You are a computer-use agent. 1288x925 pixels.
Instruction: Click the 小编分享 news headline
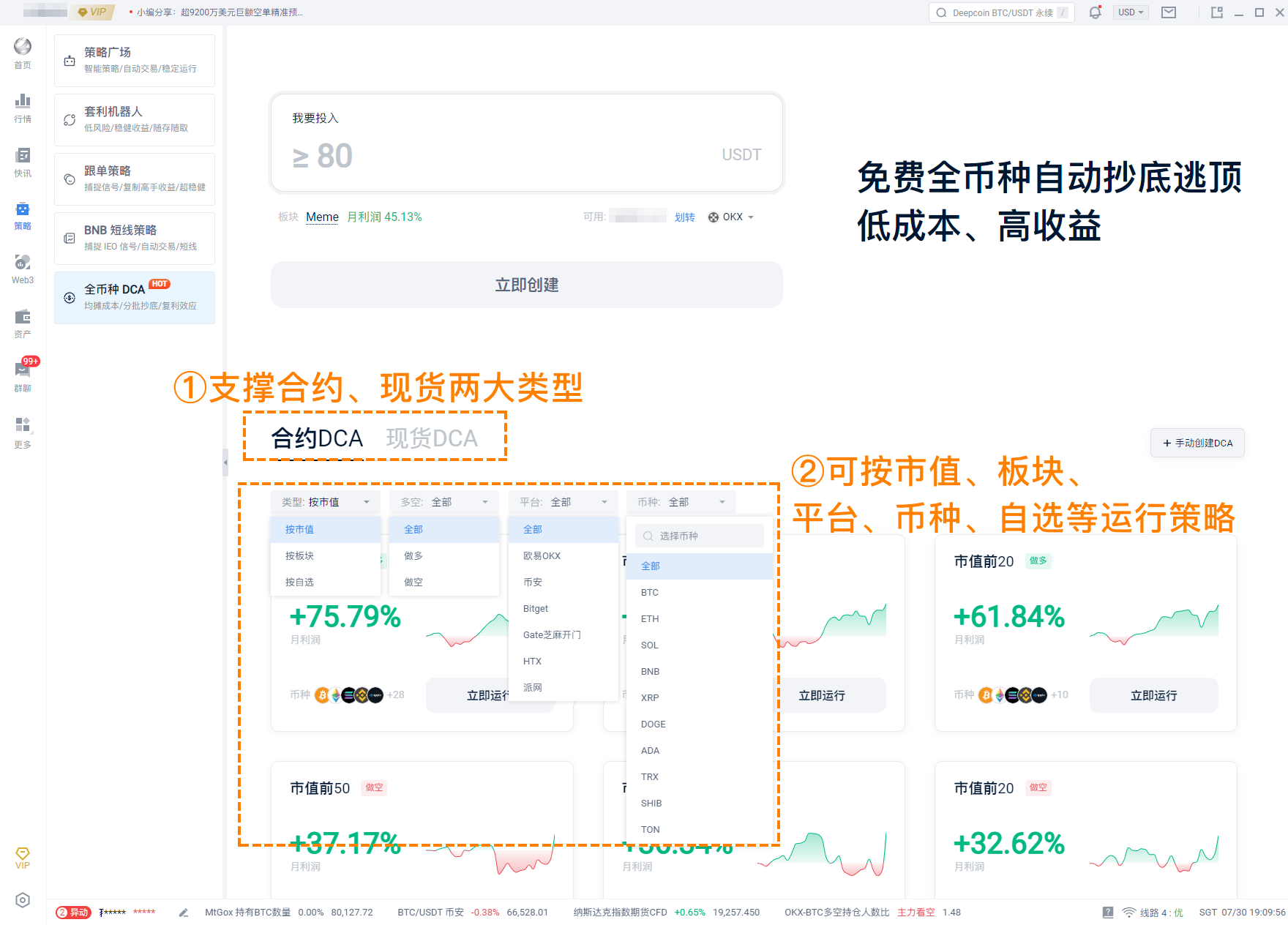point(220,12)
